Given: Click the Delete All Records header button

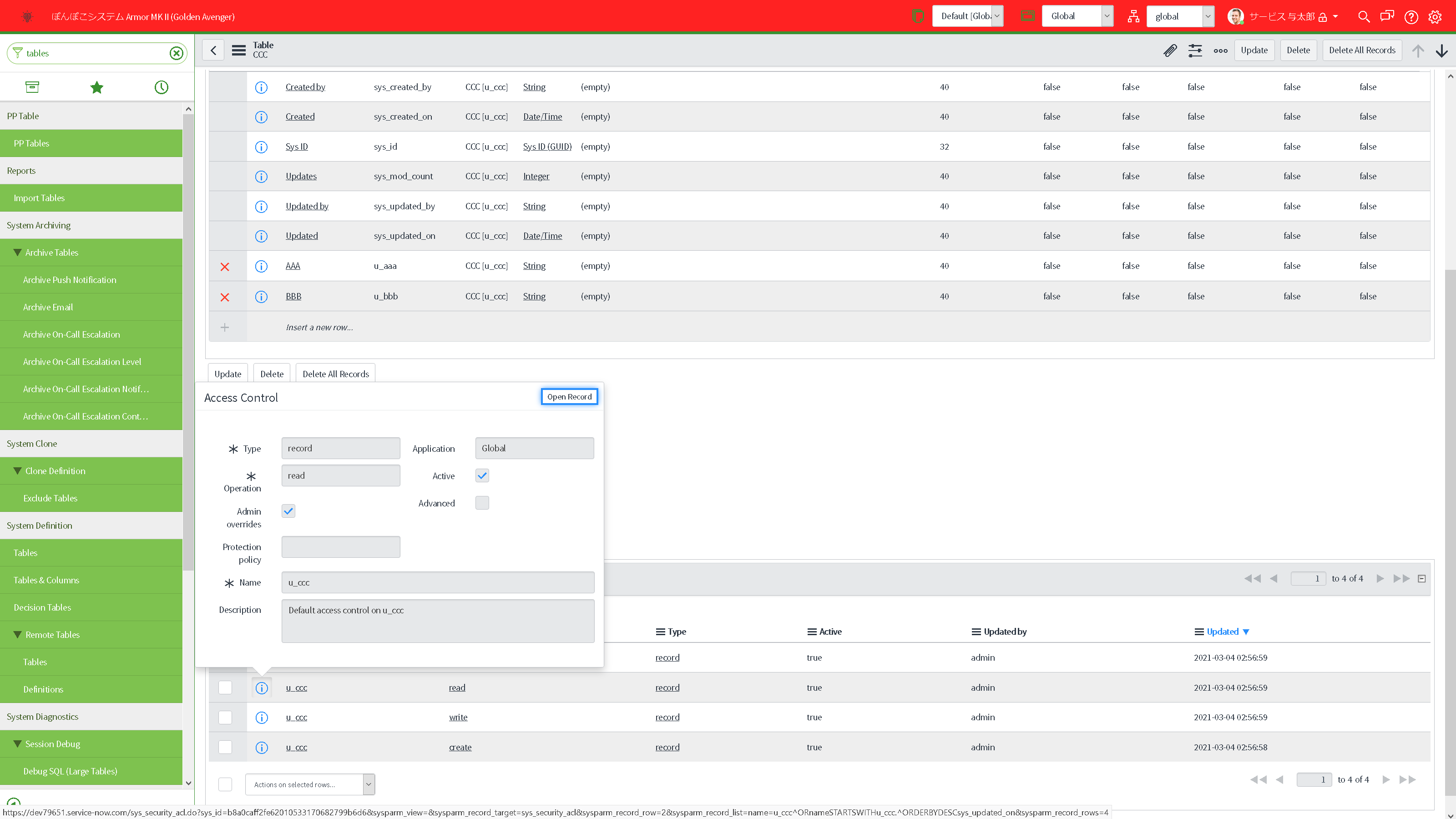Looking at the screenshot, I should point(1362,51).
